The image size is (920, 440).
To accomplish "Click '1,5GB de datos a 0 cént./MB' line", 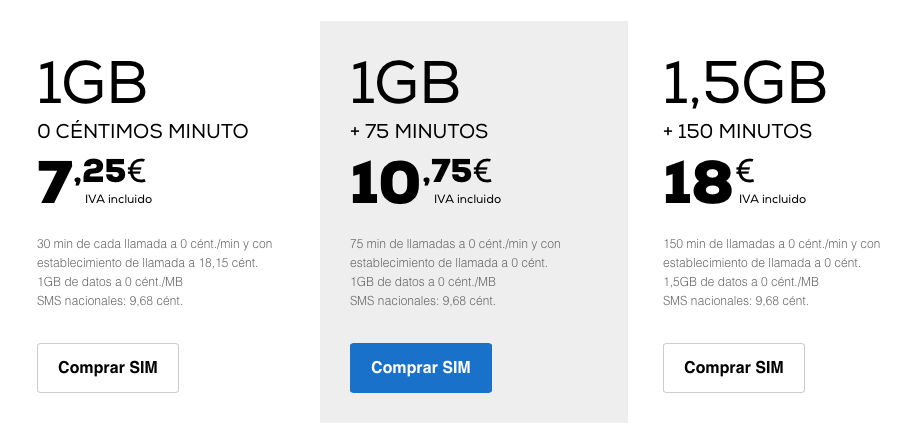I will [741, 282].
